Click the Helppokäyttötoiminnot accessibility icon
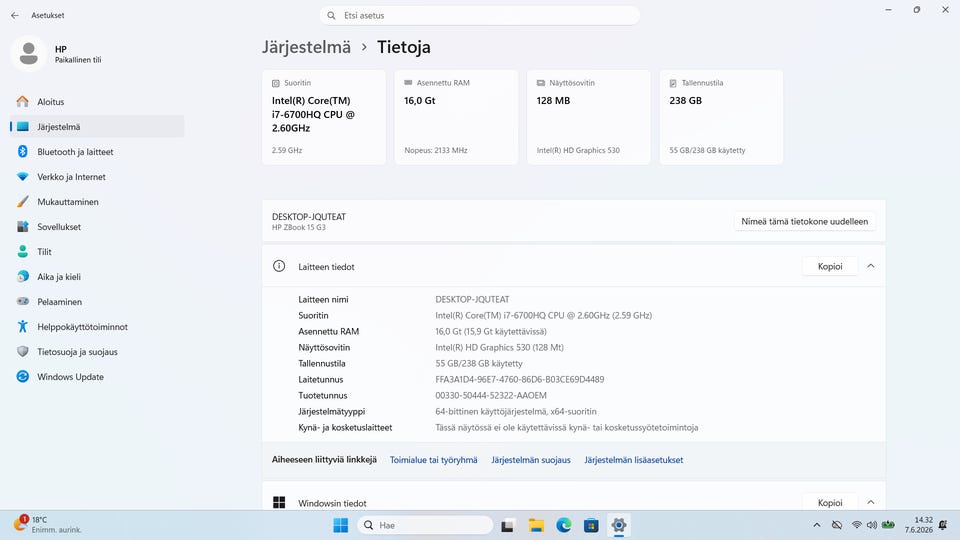Screen dimensions: 960x540 point(23,326)
